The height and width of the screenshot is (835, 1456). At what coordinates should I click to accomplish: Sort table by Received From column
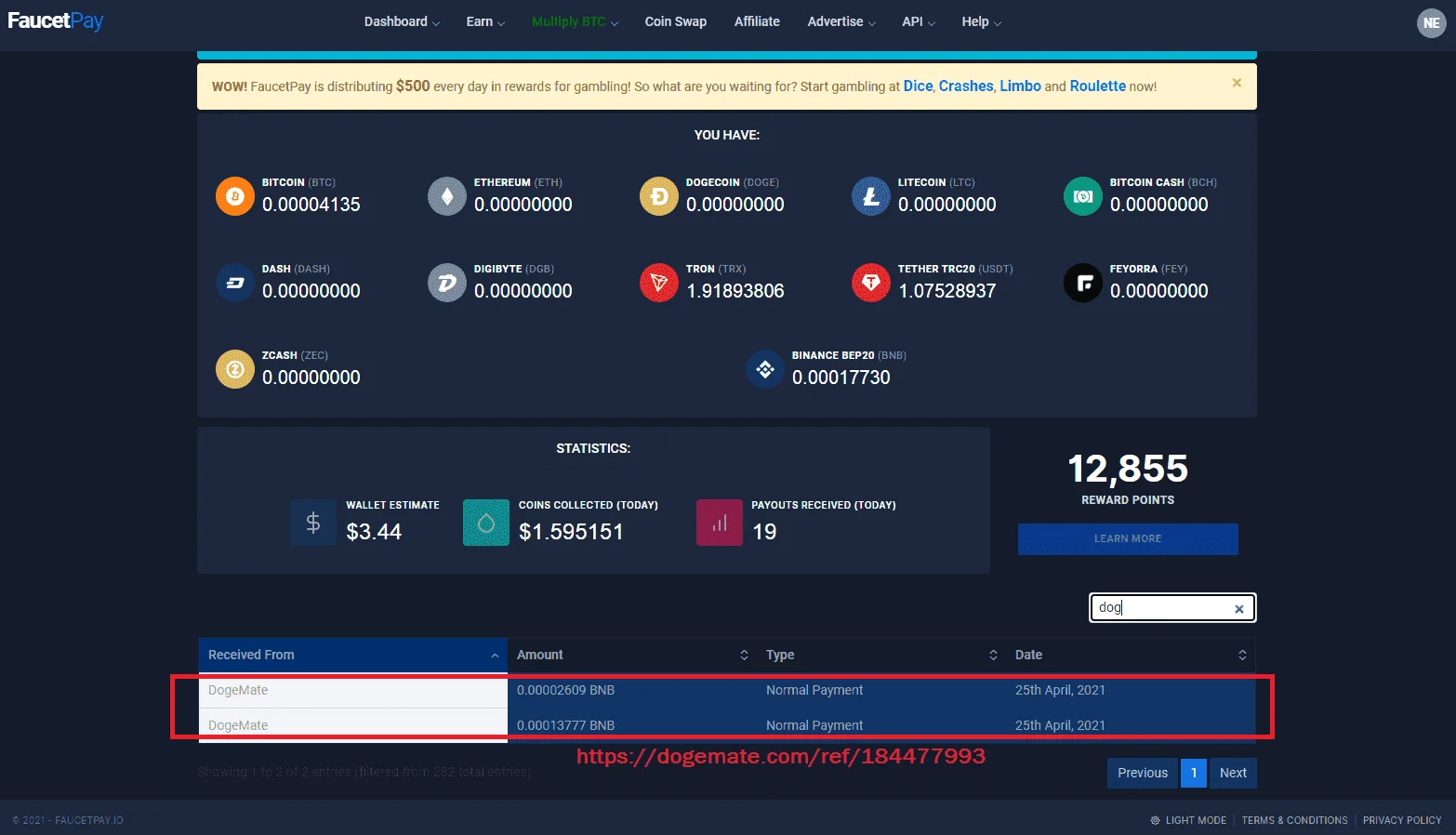coord(353,655)
